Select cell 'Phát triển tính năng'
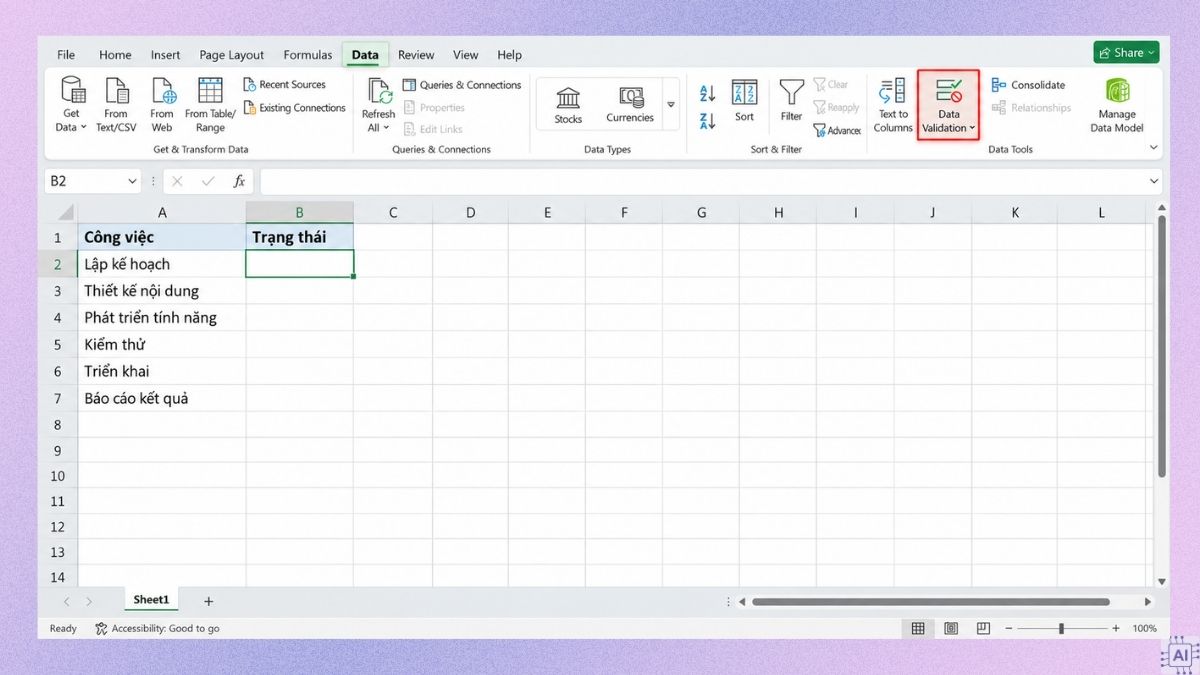The width and height of the screenshot is (1200, 675). coord(162,318)
